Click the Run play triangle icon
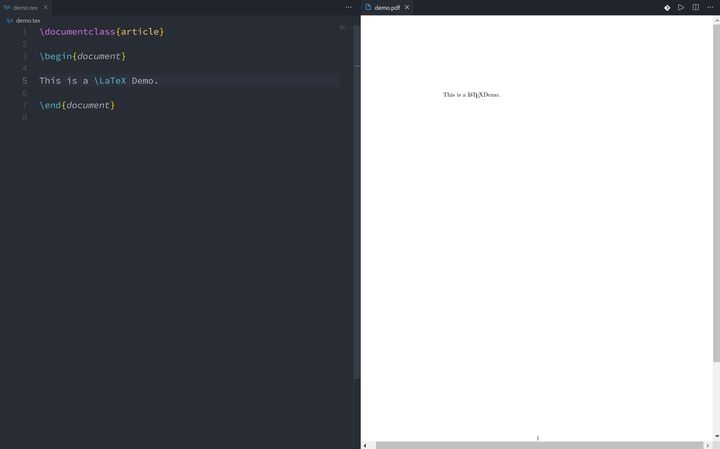The image size is (720, 449). click(681, 7)
